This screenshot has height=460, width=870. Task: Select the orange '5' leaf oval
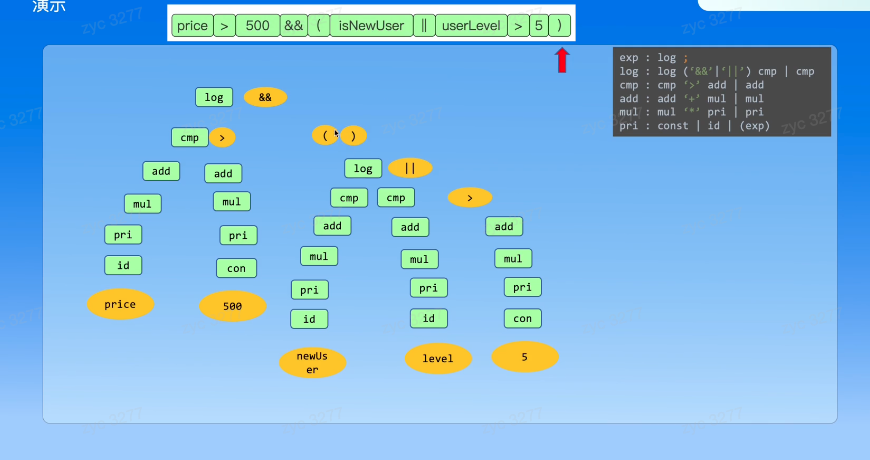525,357
